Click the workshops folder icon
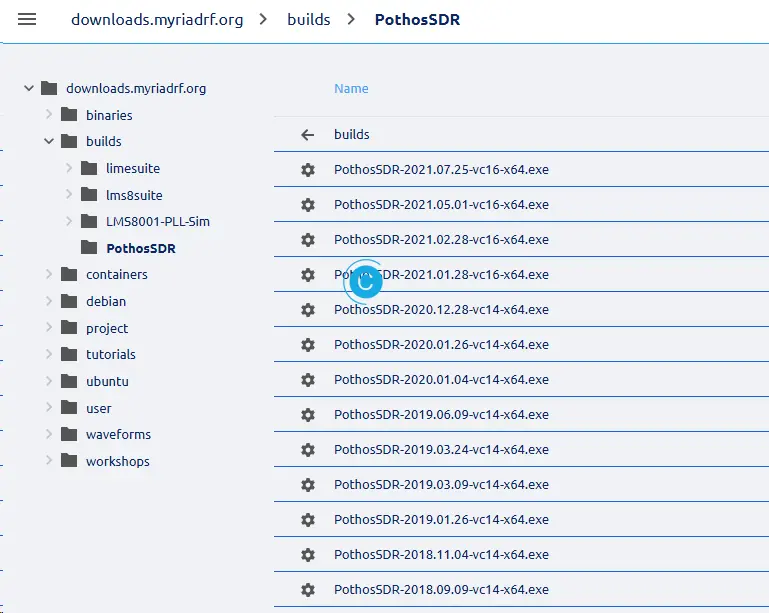 [x=69, y=460]
